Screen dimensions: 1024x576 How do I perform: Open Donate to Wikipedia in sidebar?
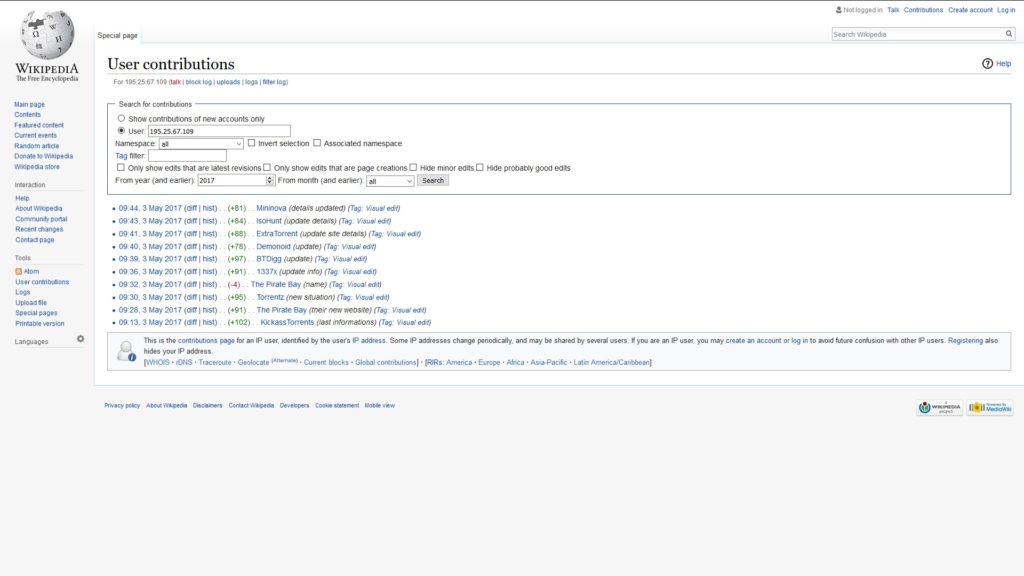[44, 157]
